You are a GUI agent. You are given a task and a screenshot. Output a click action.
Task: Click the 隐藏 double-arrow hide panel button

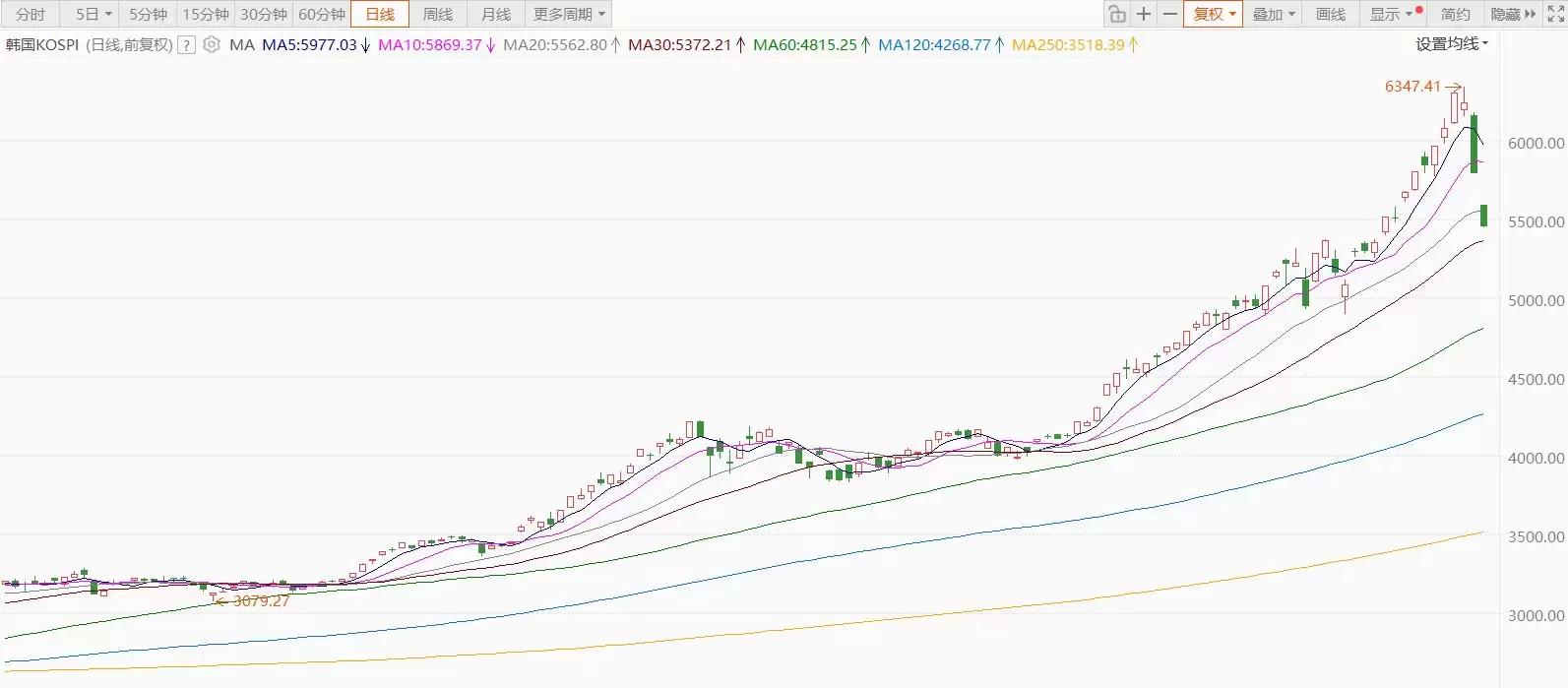pos(1513,14)
